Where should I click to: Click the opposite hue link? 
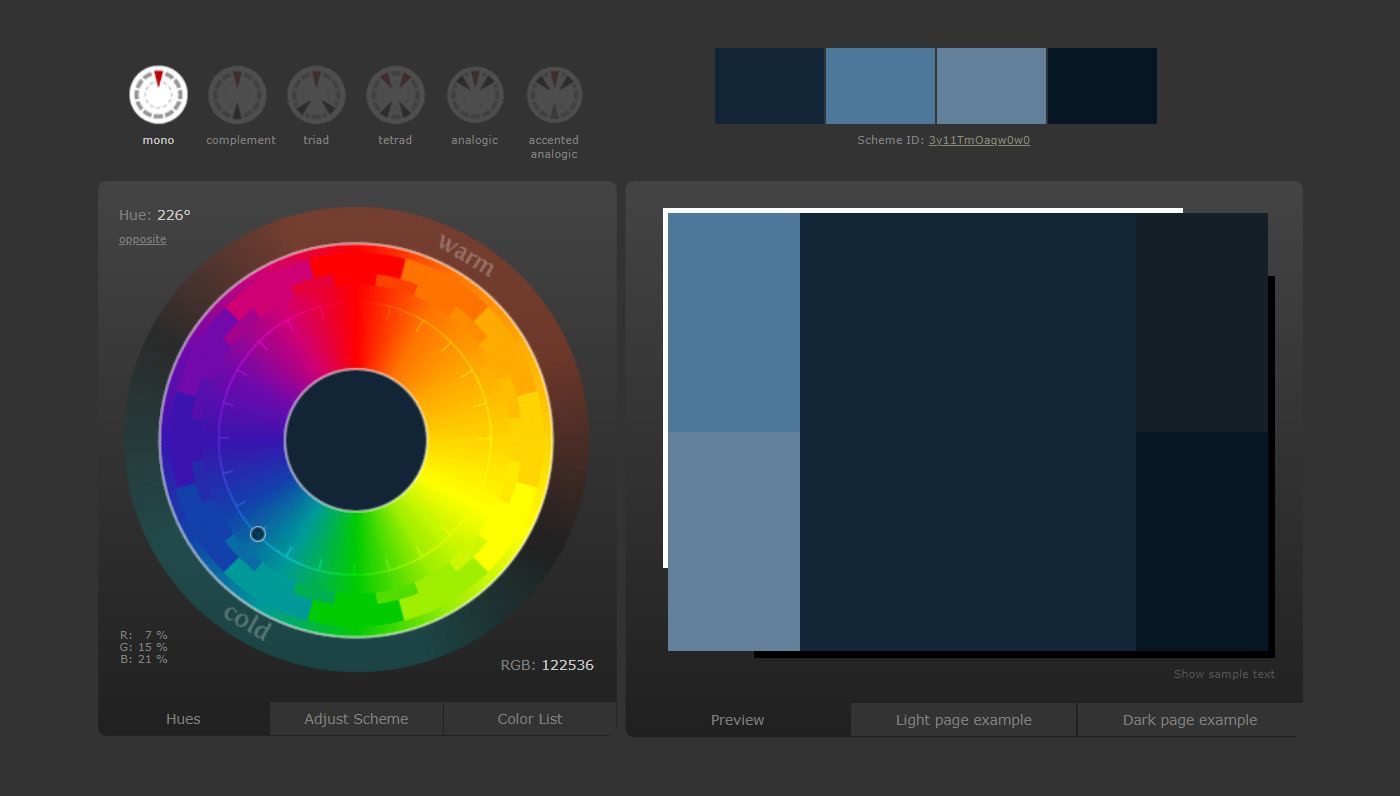point(142,240)
